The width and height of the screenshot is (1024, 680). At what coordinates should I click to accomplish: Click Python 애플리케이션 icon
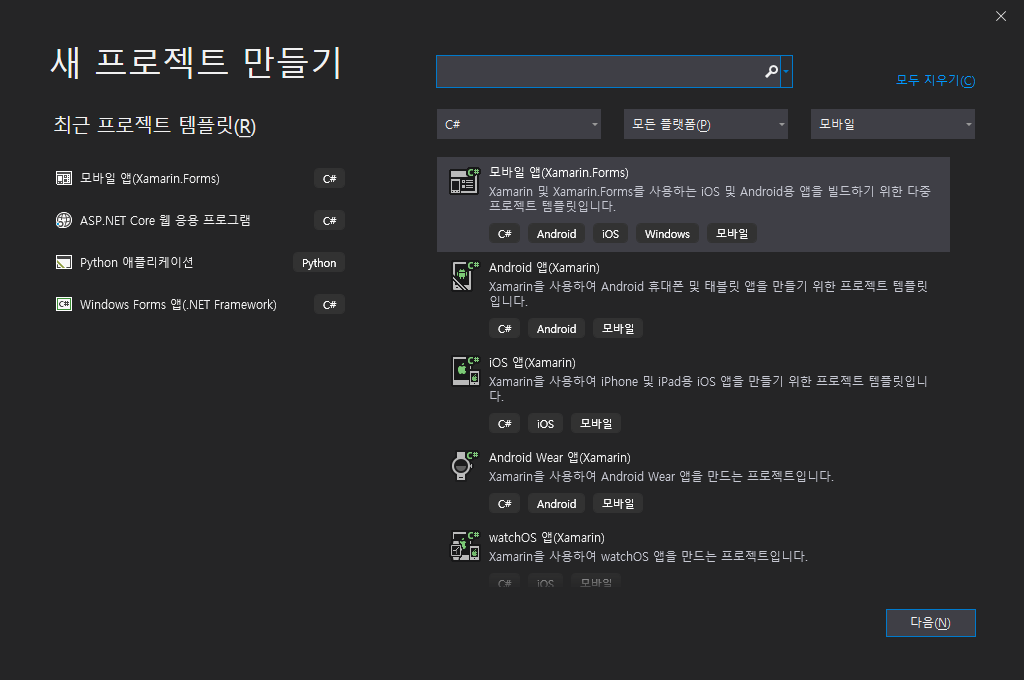(x=63, y=263)
